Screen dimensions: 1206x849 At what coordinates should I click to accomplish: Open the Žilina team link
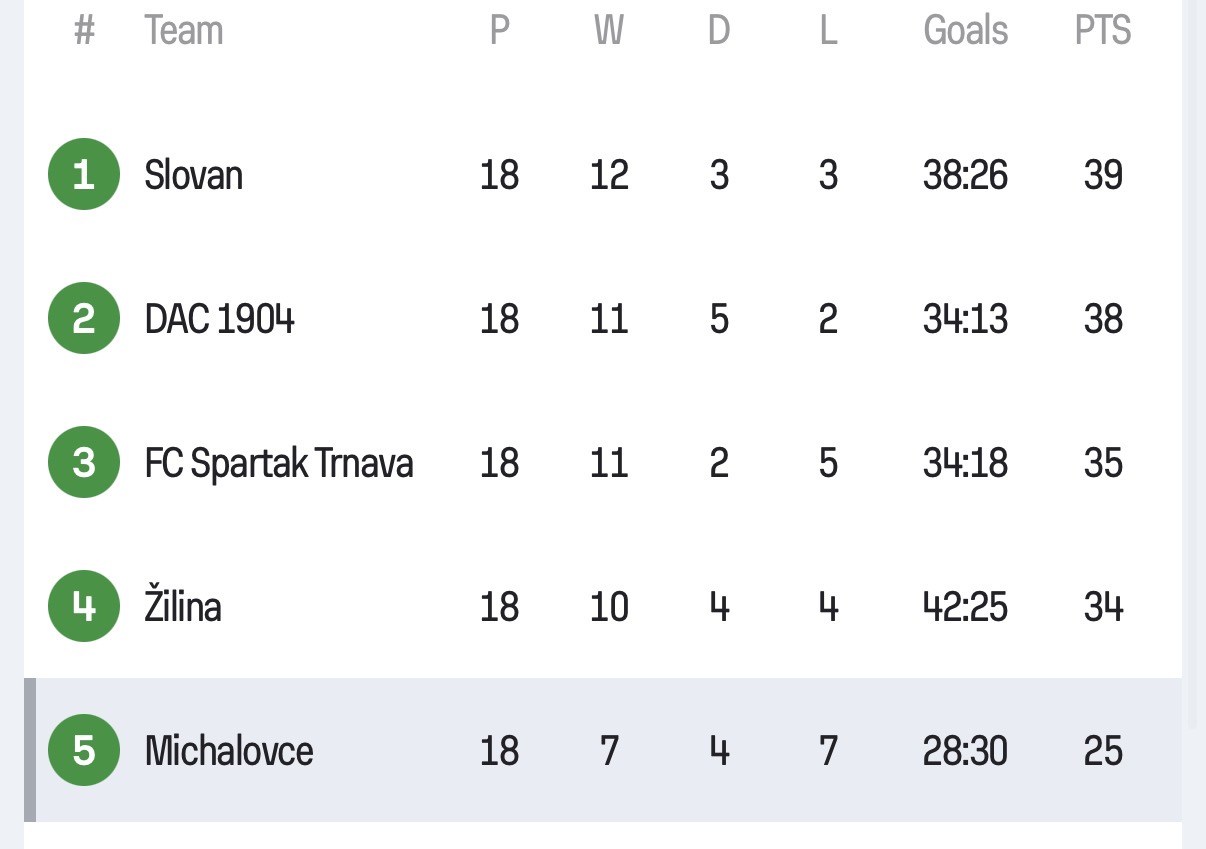(183, 605)
